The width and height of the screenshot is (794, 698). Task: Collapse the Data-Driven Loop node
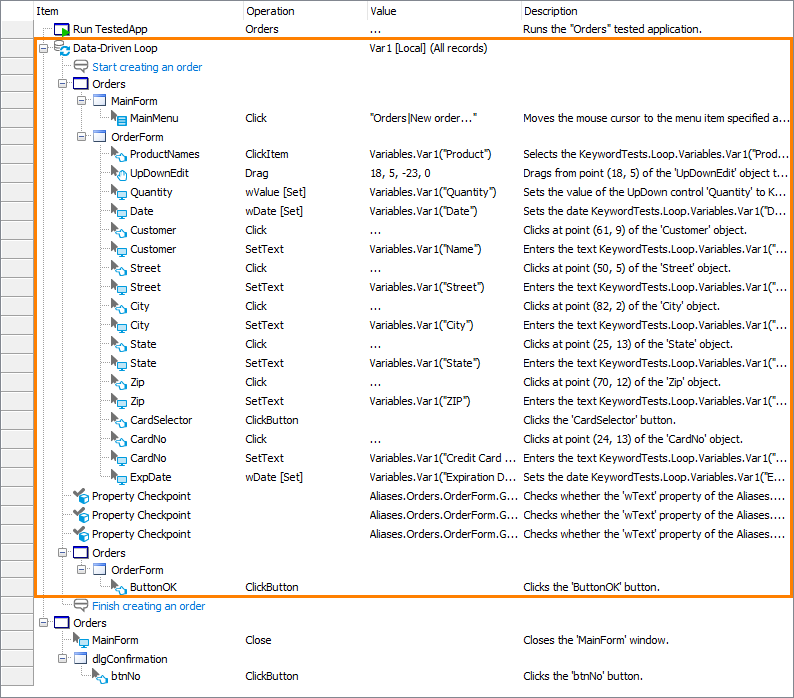(44, 48)
